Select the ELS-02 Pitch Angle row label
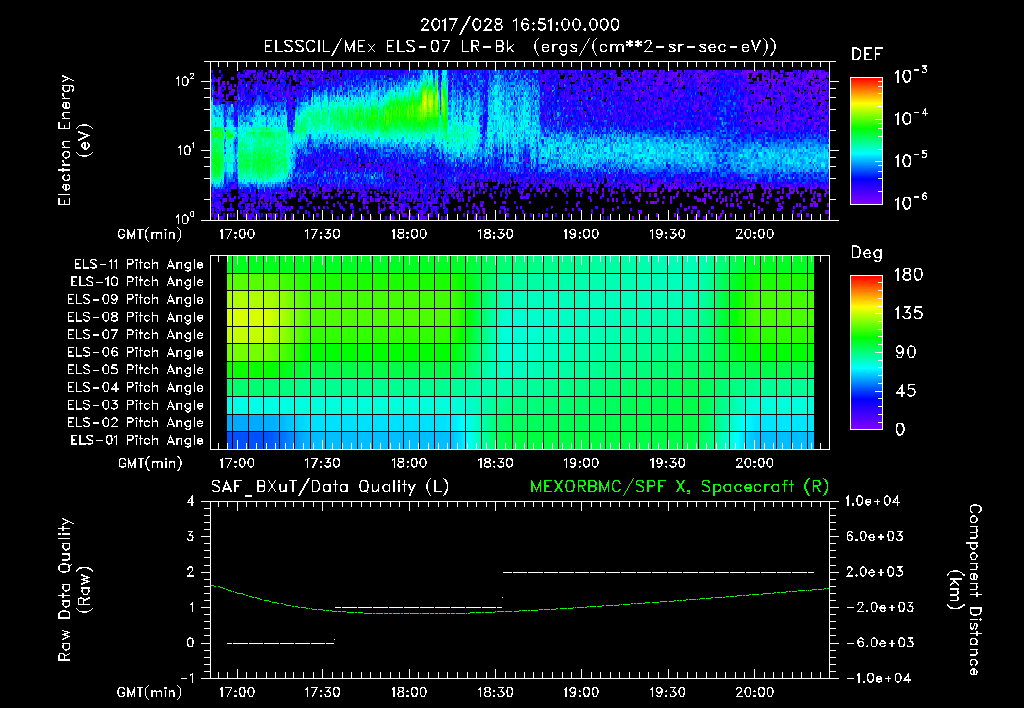 tap(136, 423)
